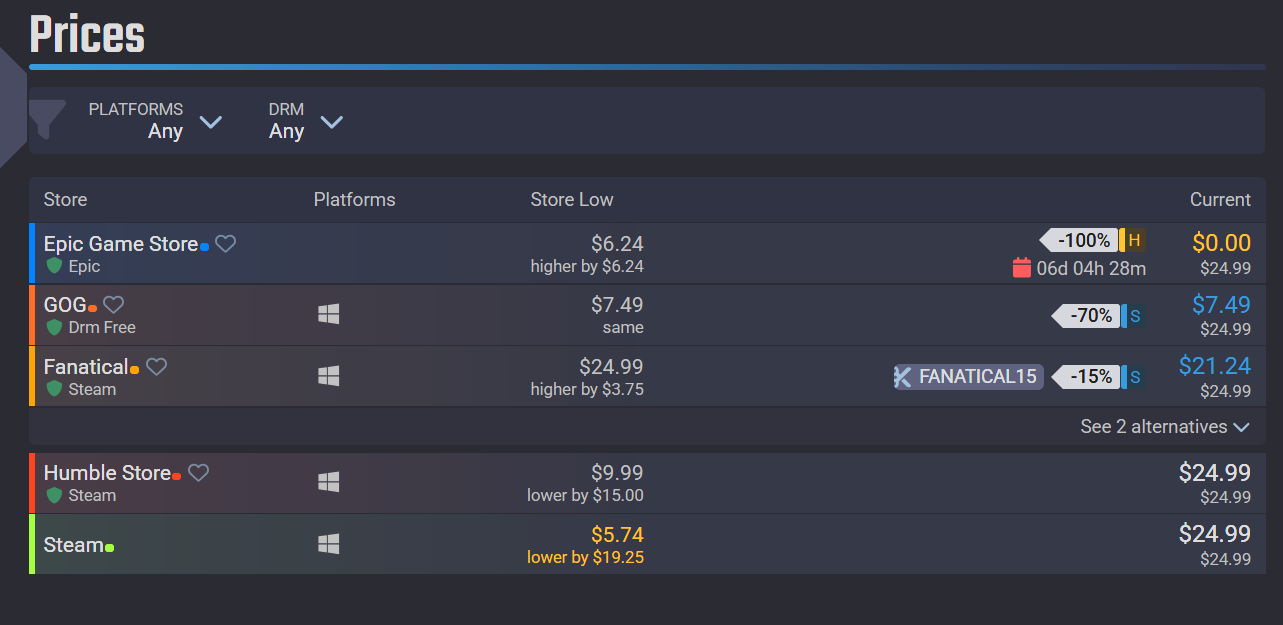Click the 'lower by $15.00' text
Image resolution: width=1283 pixels, height=625 pixels.
[585, 495]
